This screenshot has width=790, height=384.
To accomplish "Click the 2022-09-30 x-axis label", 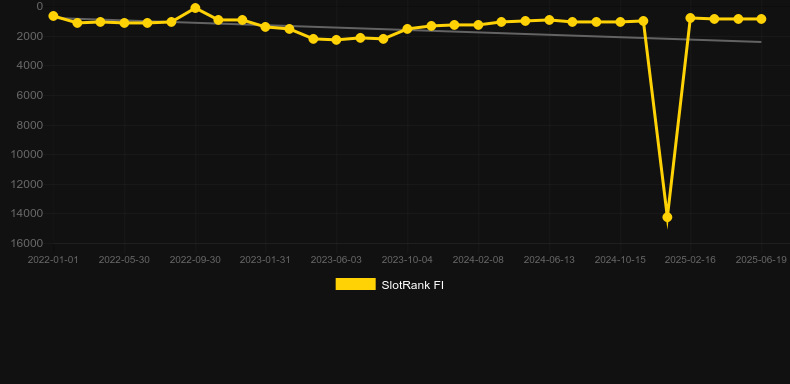I will [195, 260].
